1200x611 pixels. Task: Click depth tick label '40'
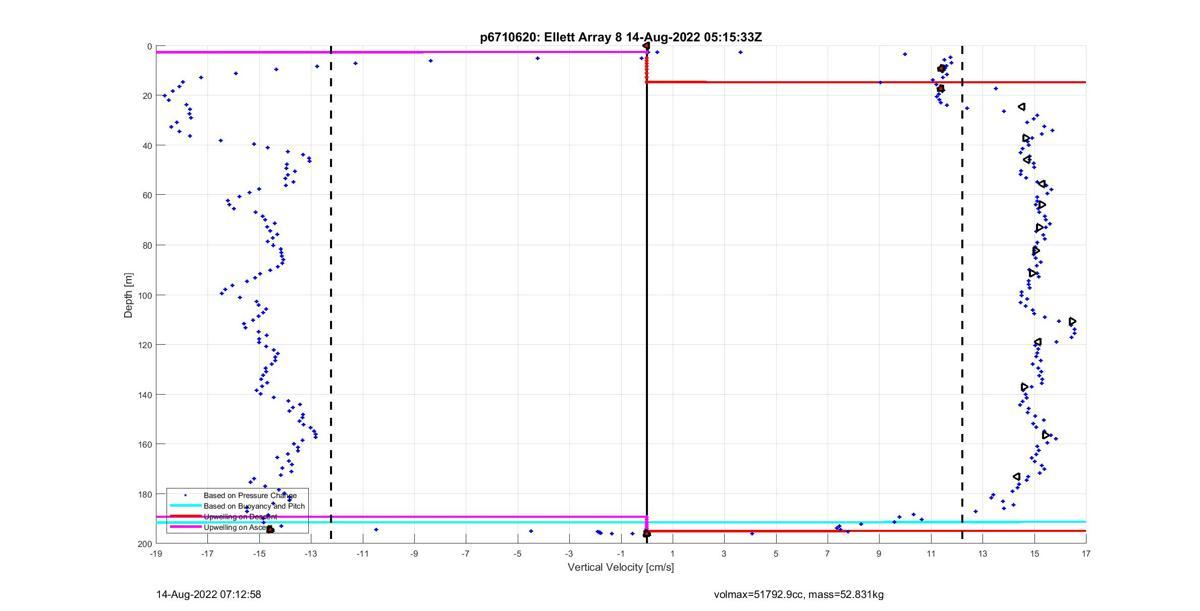coord(147,146)
